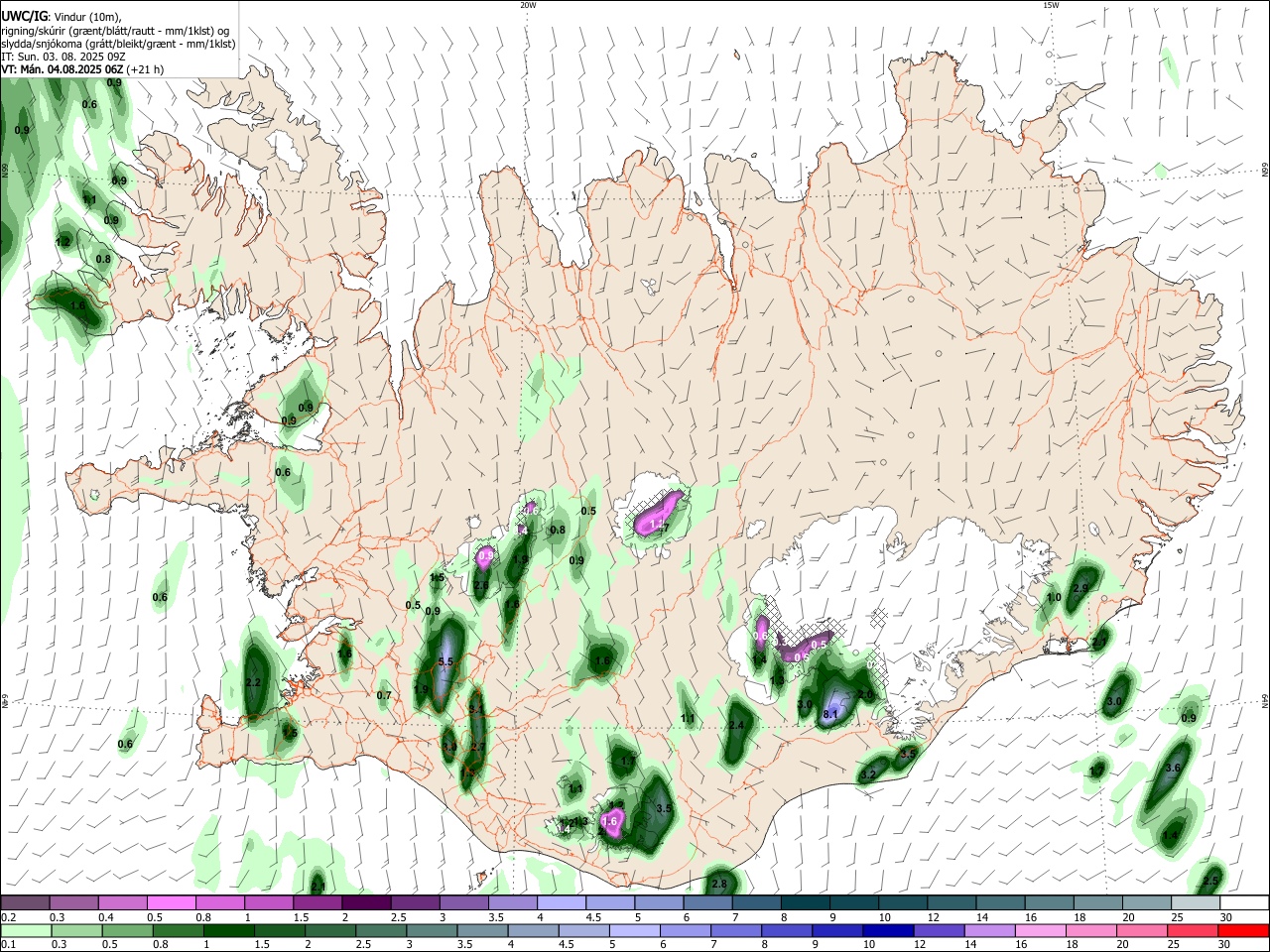Click the 1.2 rain value in the Westfjords
Image resolution: width=1270 pixels, height=952 pixels.
(x=63, y=241)
